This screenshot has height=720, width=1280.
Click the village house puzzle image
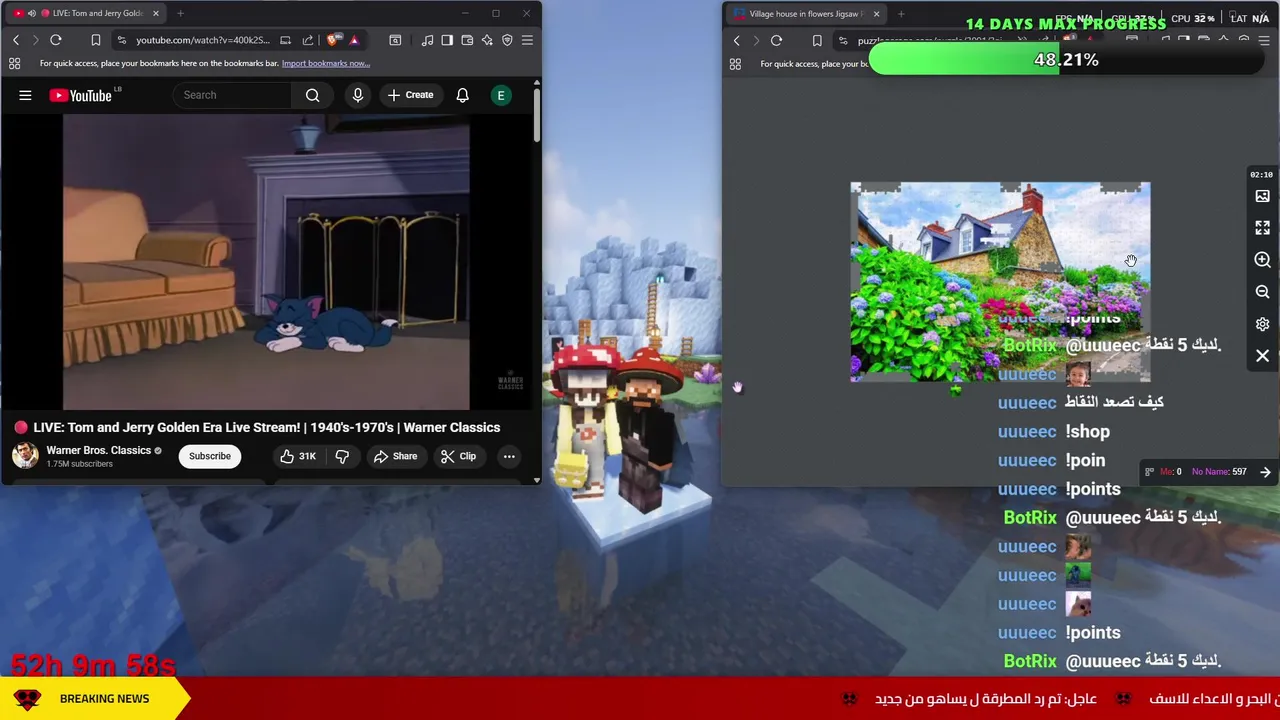(x=1000, y=282)
